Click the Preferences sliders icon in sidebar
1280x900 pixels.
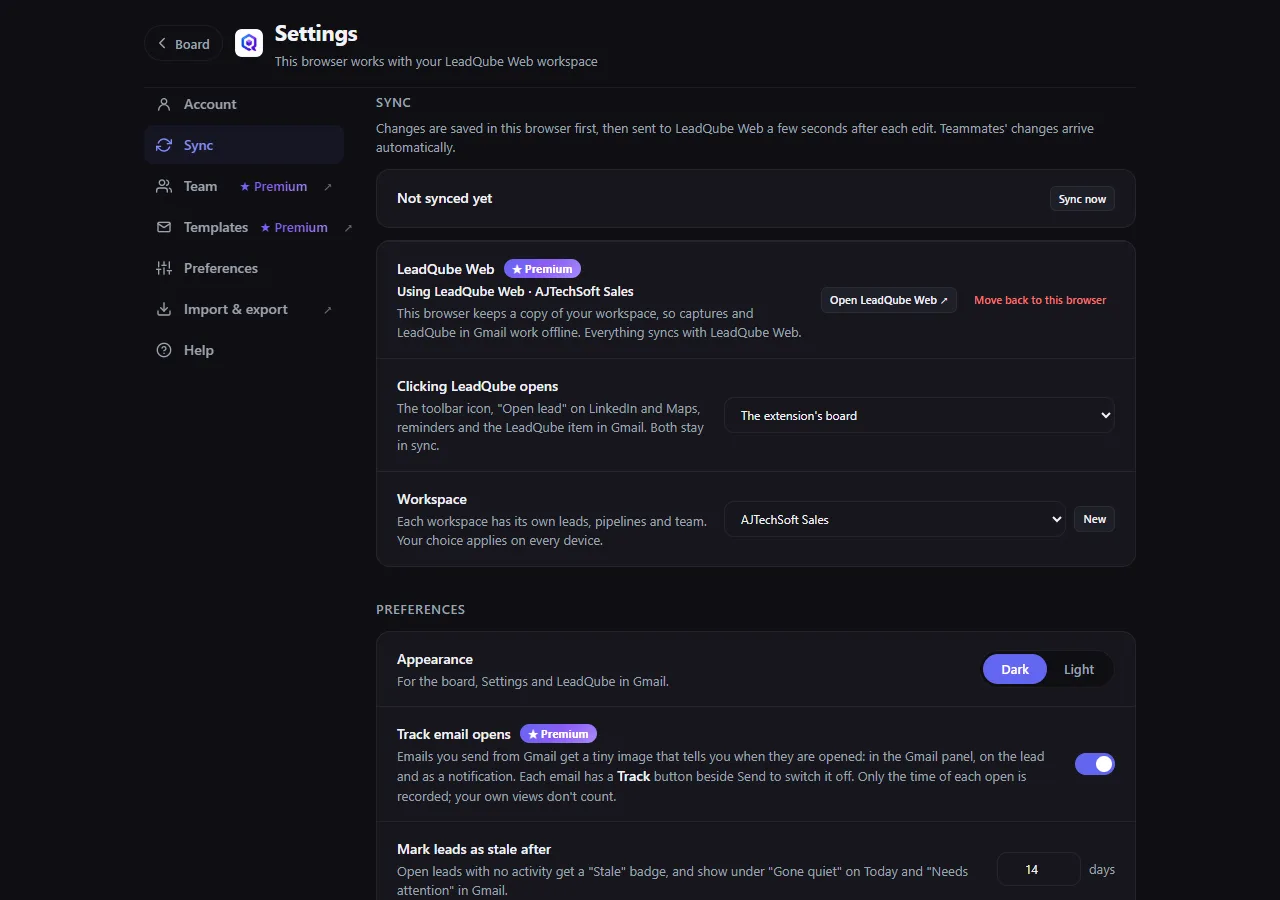click(164, 268)
